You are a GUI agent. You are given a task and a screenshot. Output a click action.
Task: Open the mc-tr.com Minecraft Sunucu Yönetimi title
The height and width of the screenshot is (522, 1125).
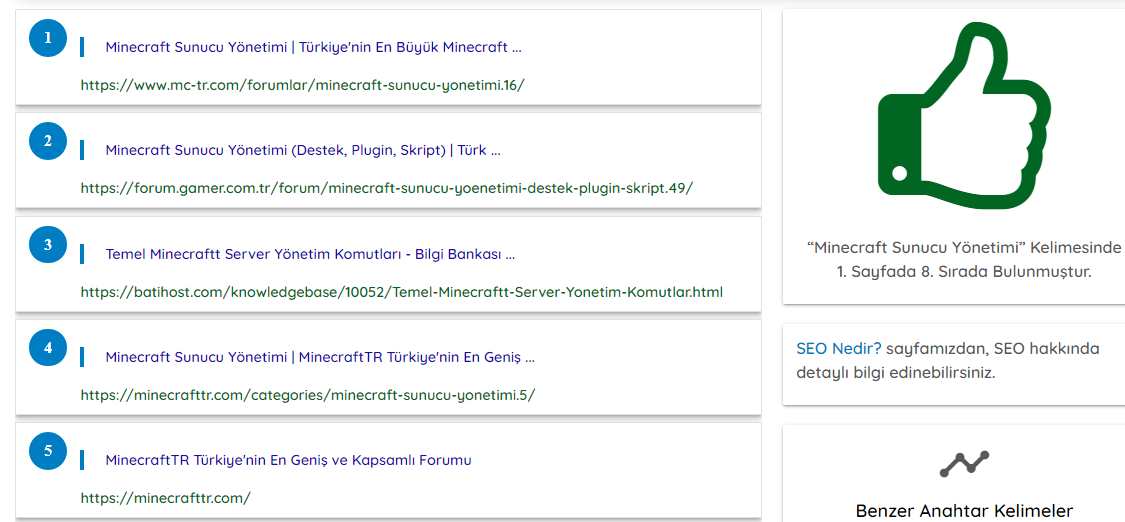pyautogui.click(x=314, y=48)
